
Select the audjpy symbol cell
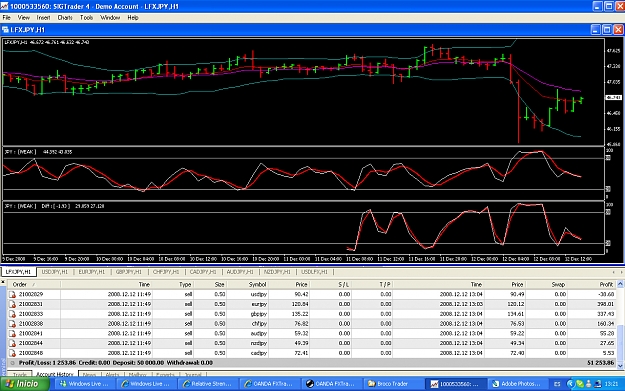point(259,334)
